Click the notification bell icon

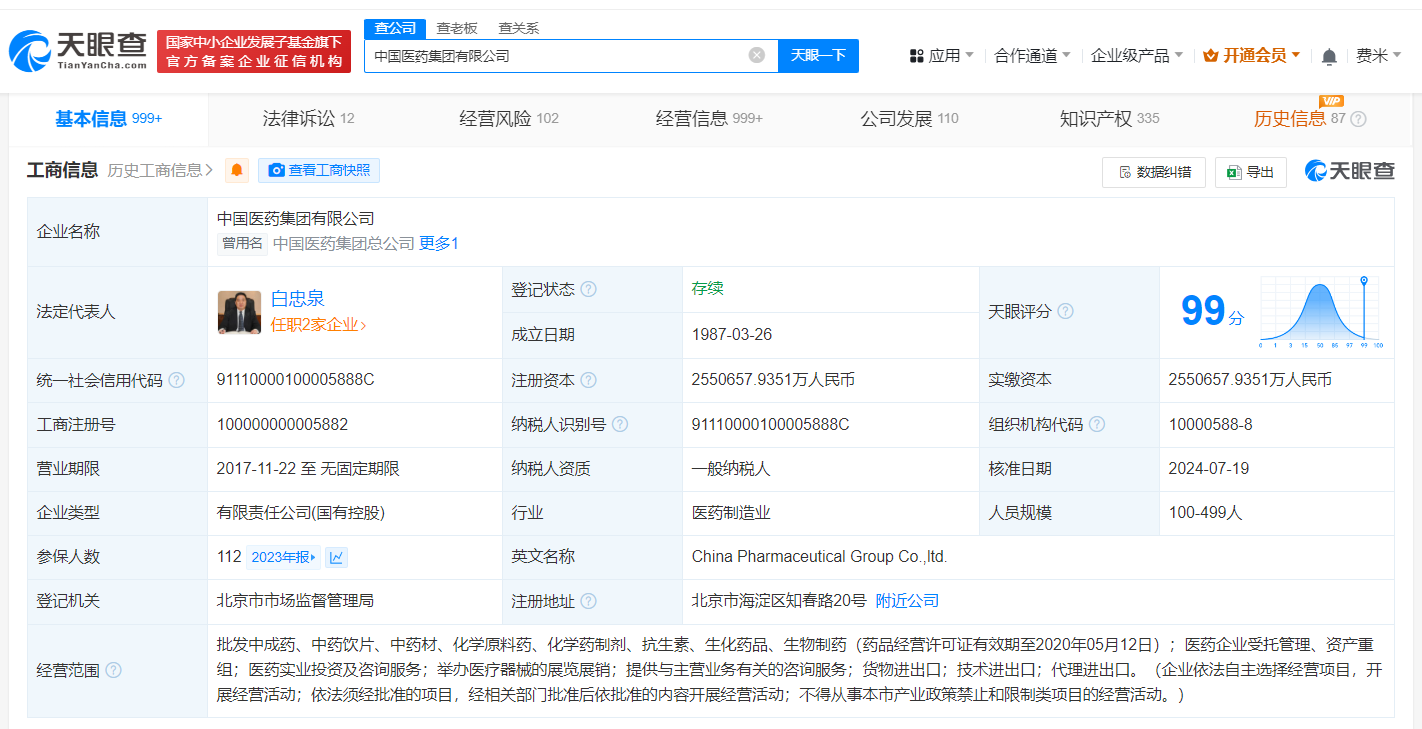point(1330,56)
